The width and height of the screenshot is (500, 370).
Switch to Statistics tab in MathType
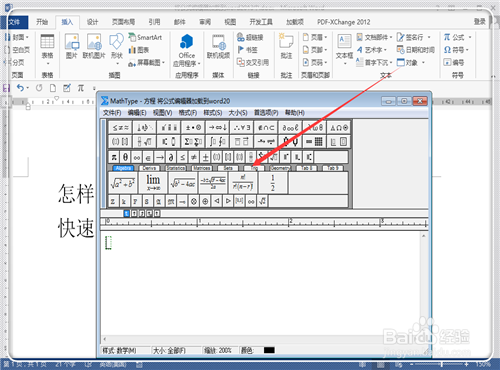click(x=176, y=168)
